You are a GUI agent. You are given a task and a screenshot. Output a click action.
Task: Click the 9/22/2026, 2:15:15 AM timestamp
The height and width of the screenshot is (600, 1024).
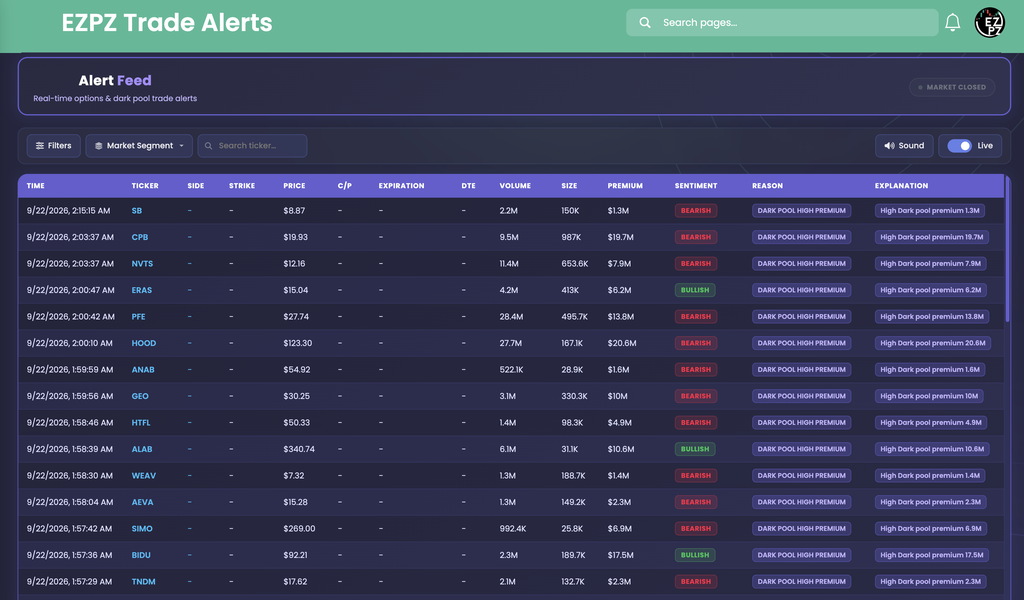pos(69,211)
